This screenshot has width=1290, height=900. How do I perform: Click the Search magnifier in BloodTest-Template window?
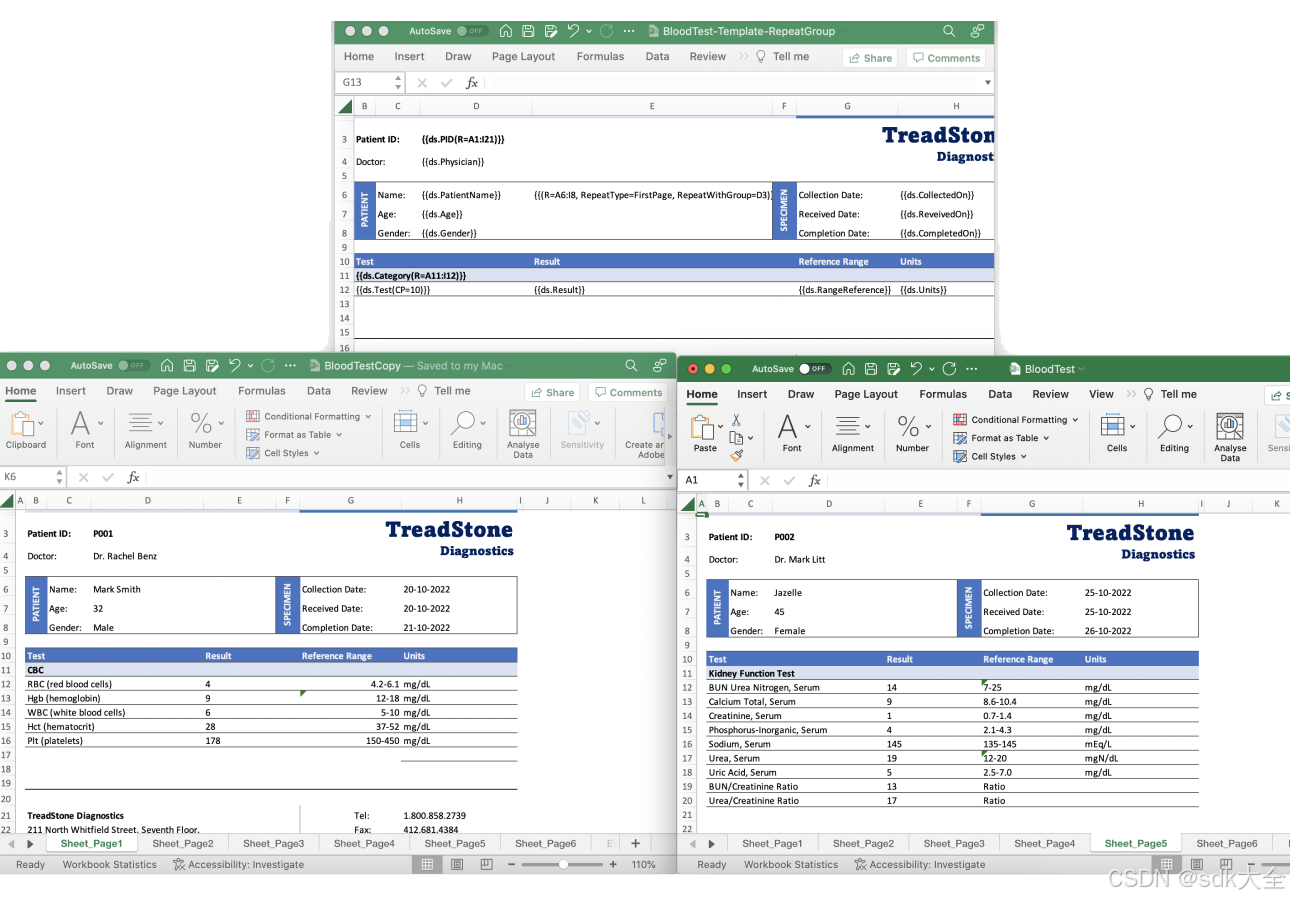coord(948,31)
